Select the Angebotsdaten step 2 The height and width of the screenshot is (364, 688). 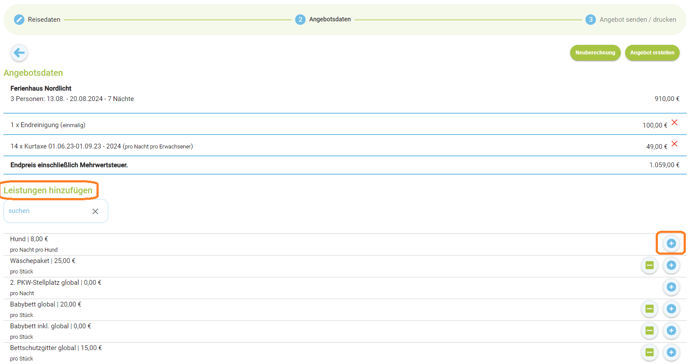323,19
